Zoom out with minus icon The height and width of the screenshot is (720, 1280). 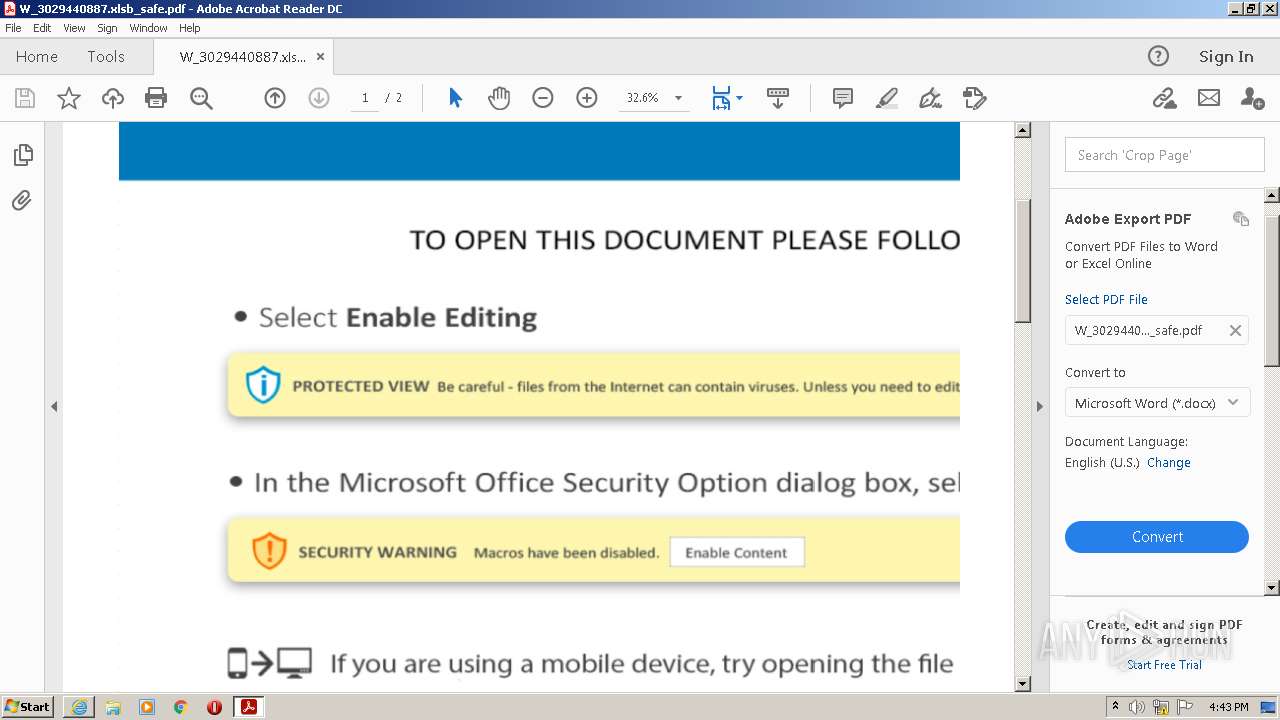click(543, 98)
